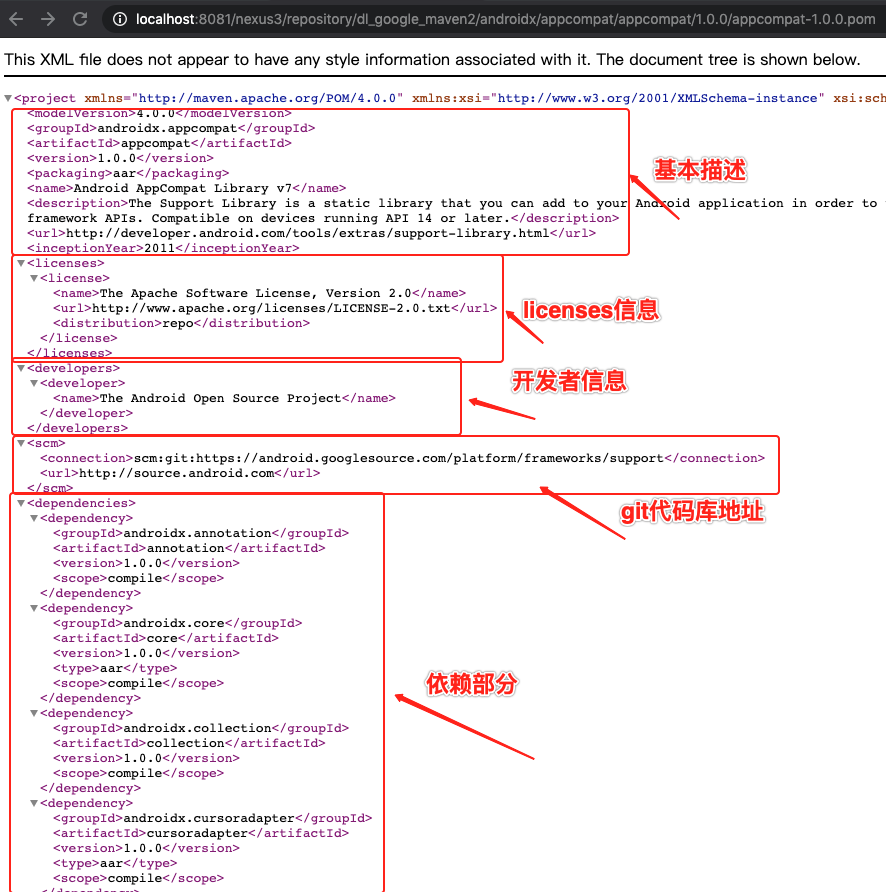Click the opening project root element tag
The height and width of the screenshot is (892, 886).
click(x=45, y=98)
